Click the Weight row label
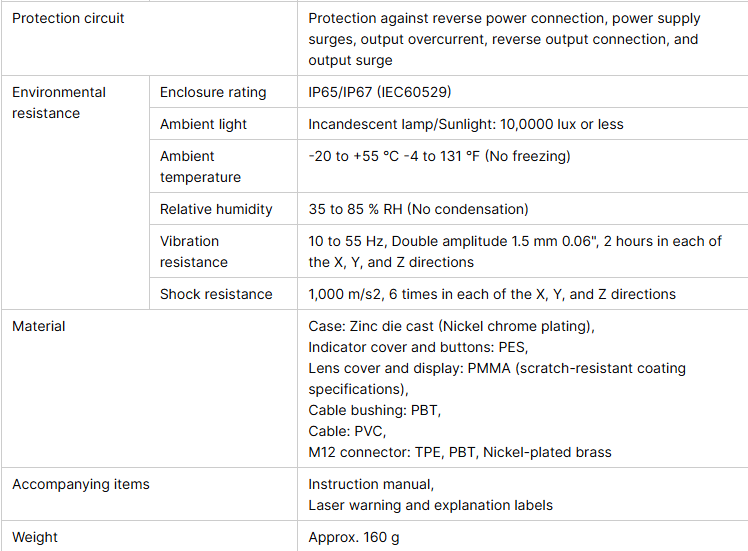Viewport: 748px width, 551px height. pyautogui.click(x=35, y=537)
